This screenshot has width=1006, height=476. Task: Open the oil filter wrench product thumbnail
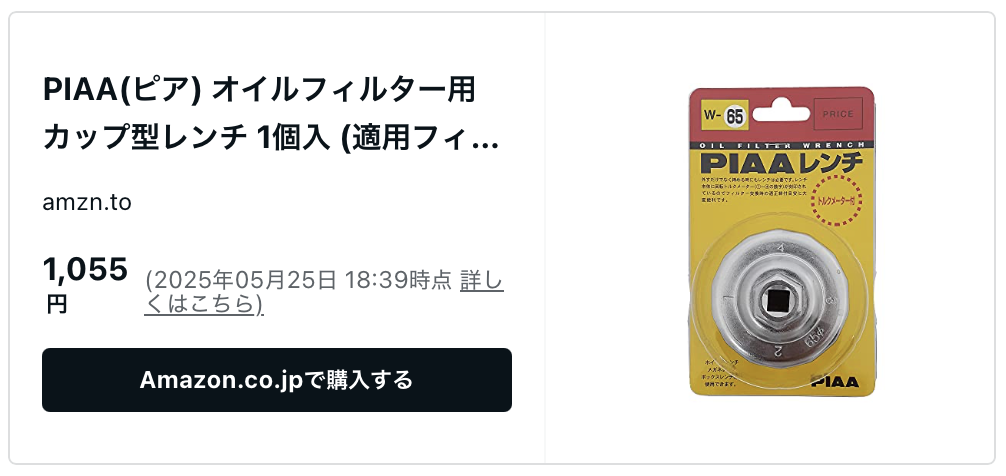781,241
